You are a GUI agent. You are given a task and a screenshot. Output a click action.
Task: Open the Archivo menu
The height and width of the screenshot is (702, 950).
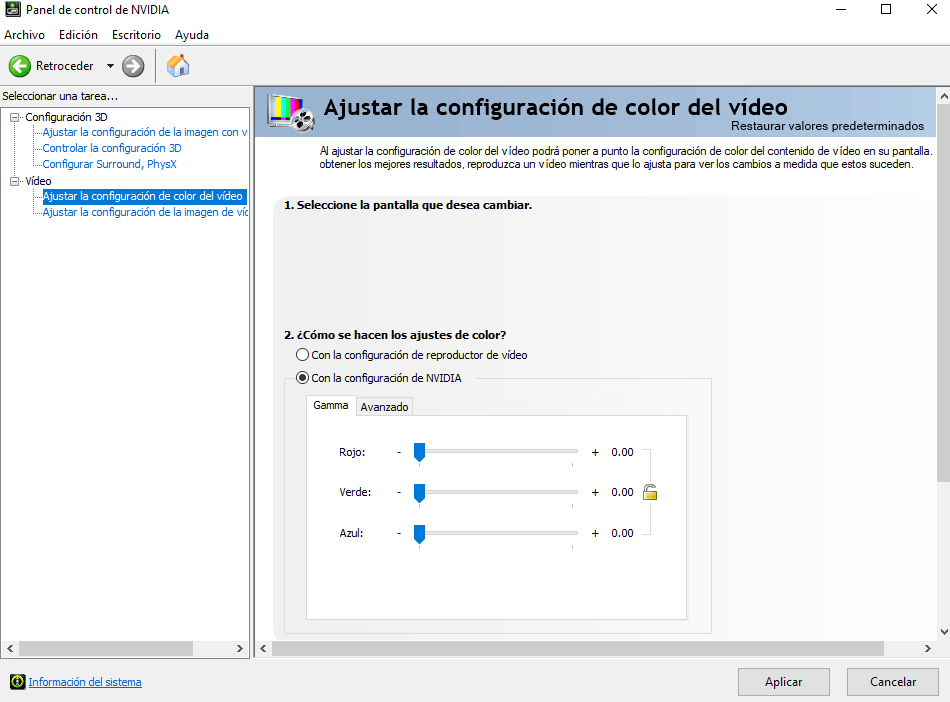coord(24,35)
